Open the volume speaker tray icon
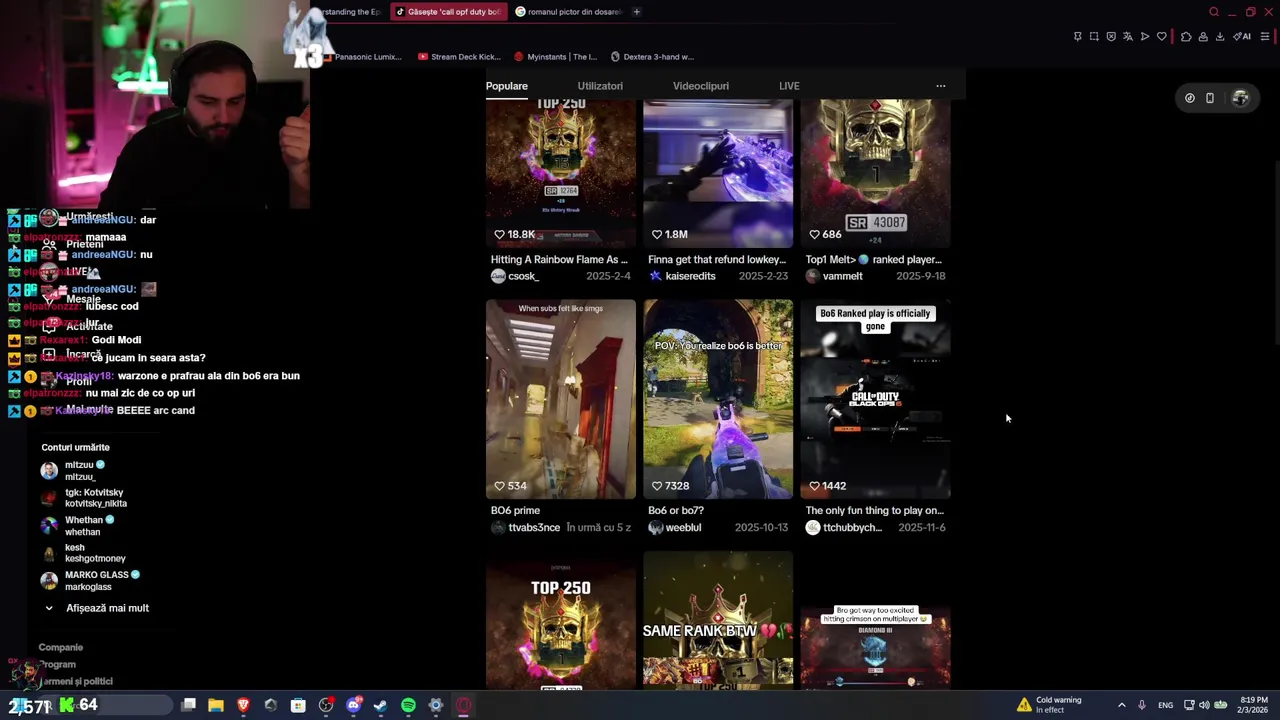The image size is (1280, 720). coord(1204,705)
